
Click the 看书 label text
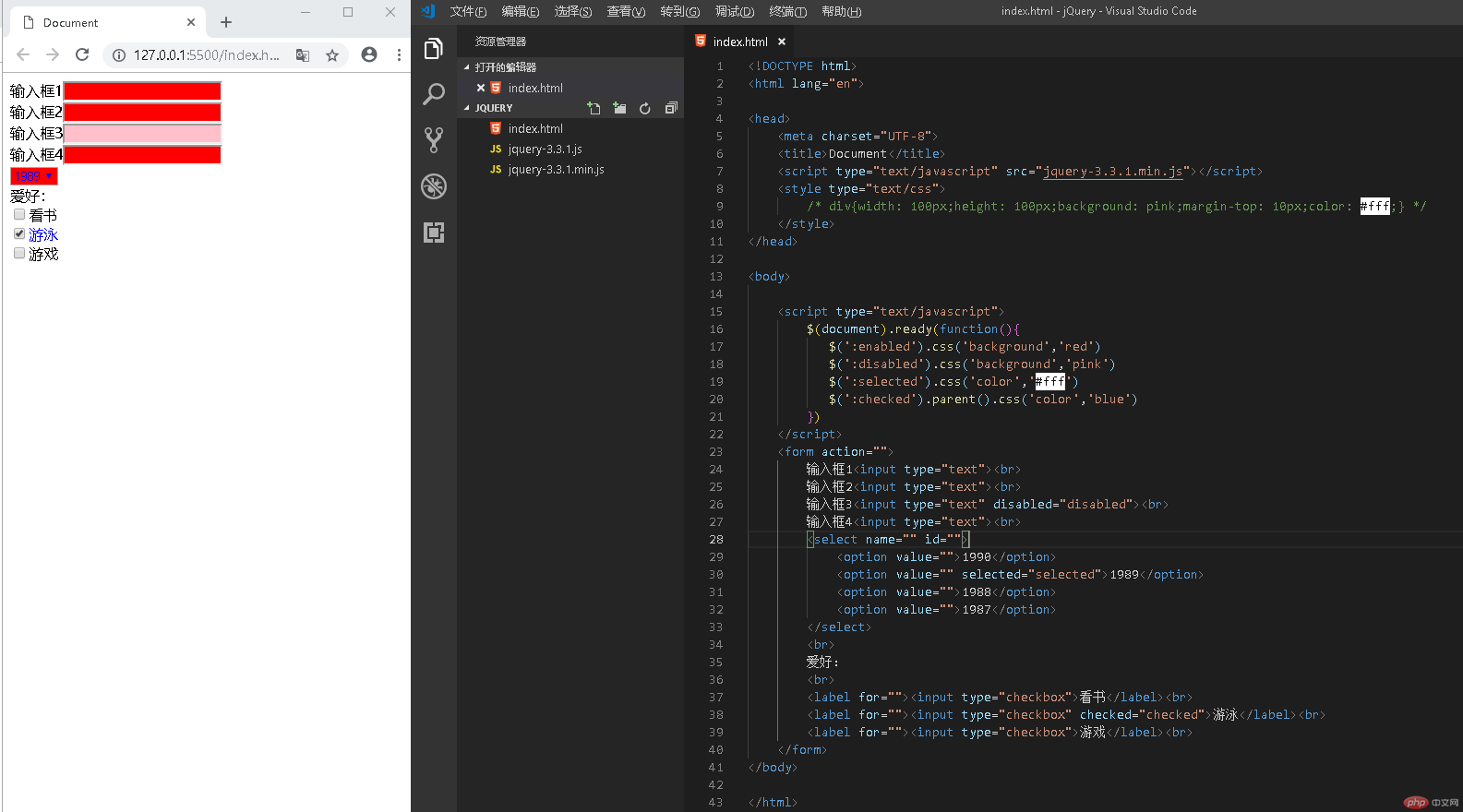coord(43,215)
